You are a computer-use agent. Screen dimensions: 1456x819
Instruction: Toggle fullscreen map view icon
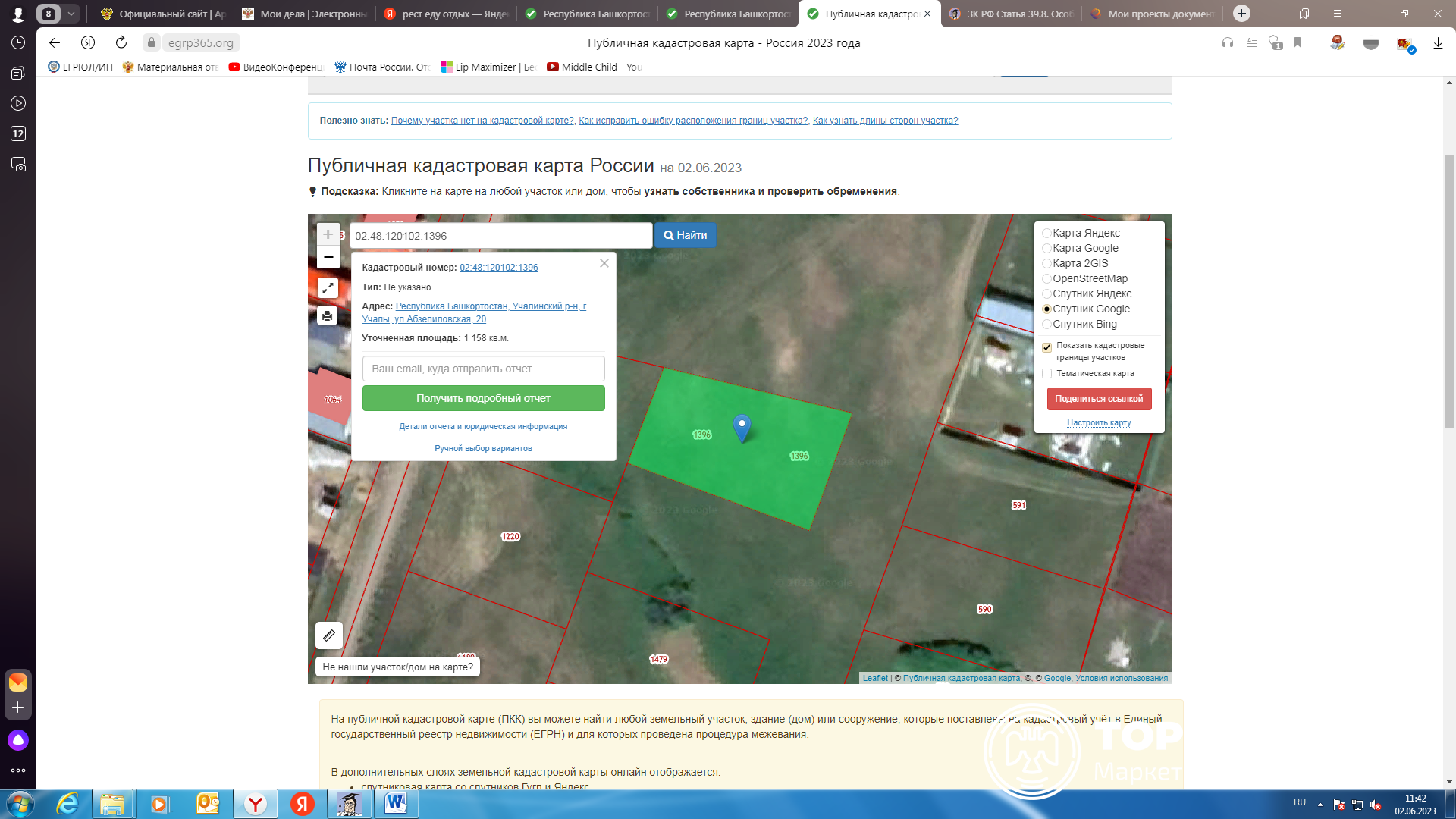(328, 288)
